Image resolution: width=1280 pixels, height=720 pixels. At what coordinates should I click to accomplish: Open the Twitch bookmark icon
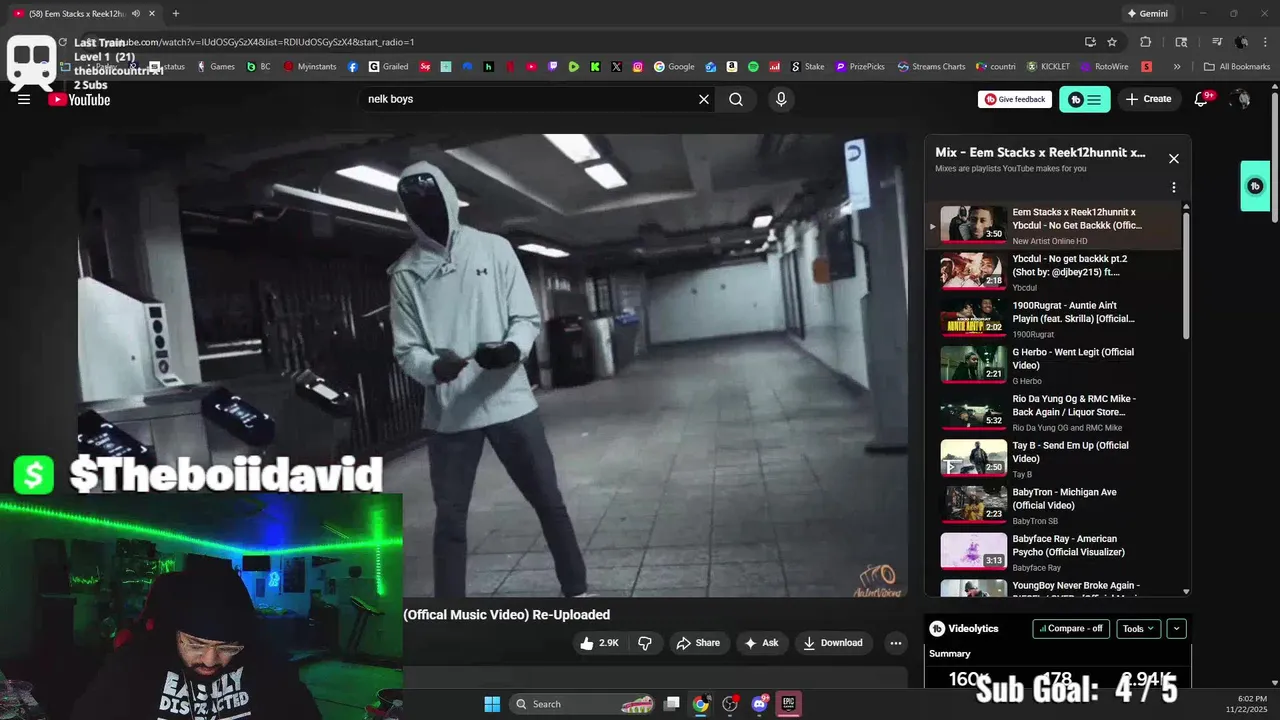[553, 67]
